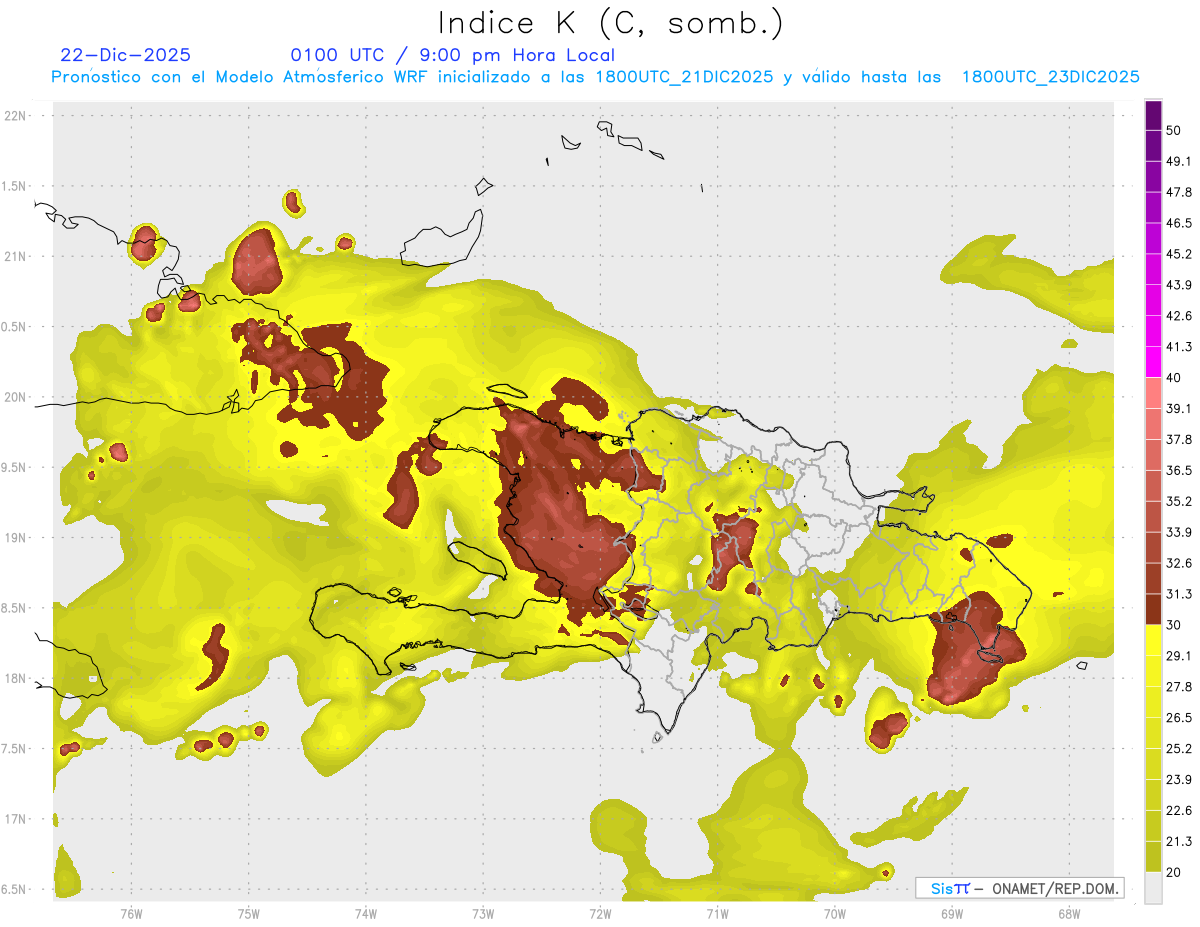
Task: Click the "73W" longitude label
Action: 483,914
